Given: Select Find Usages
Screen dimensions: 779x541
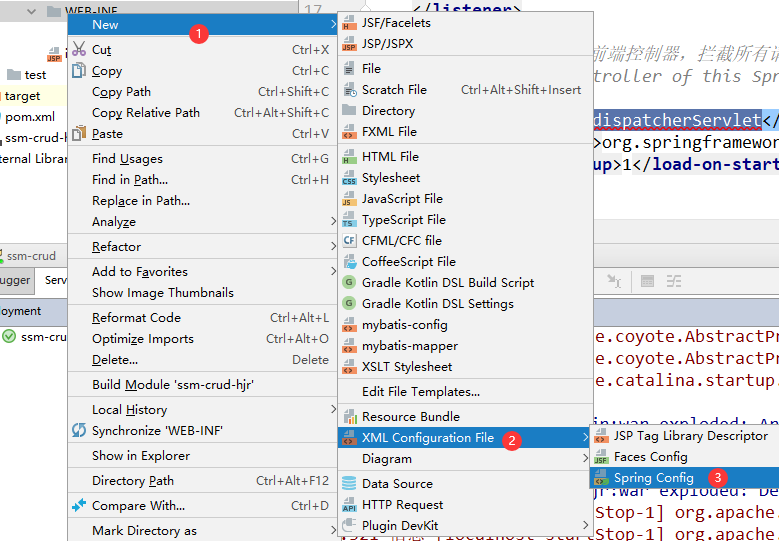Looking at the screenshot, I should click(202, 158).
